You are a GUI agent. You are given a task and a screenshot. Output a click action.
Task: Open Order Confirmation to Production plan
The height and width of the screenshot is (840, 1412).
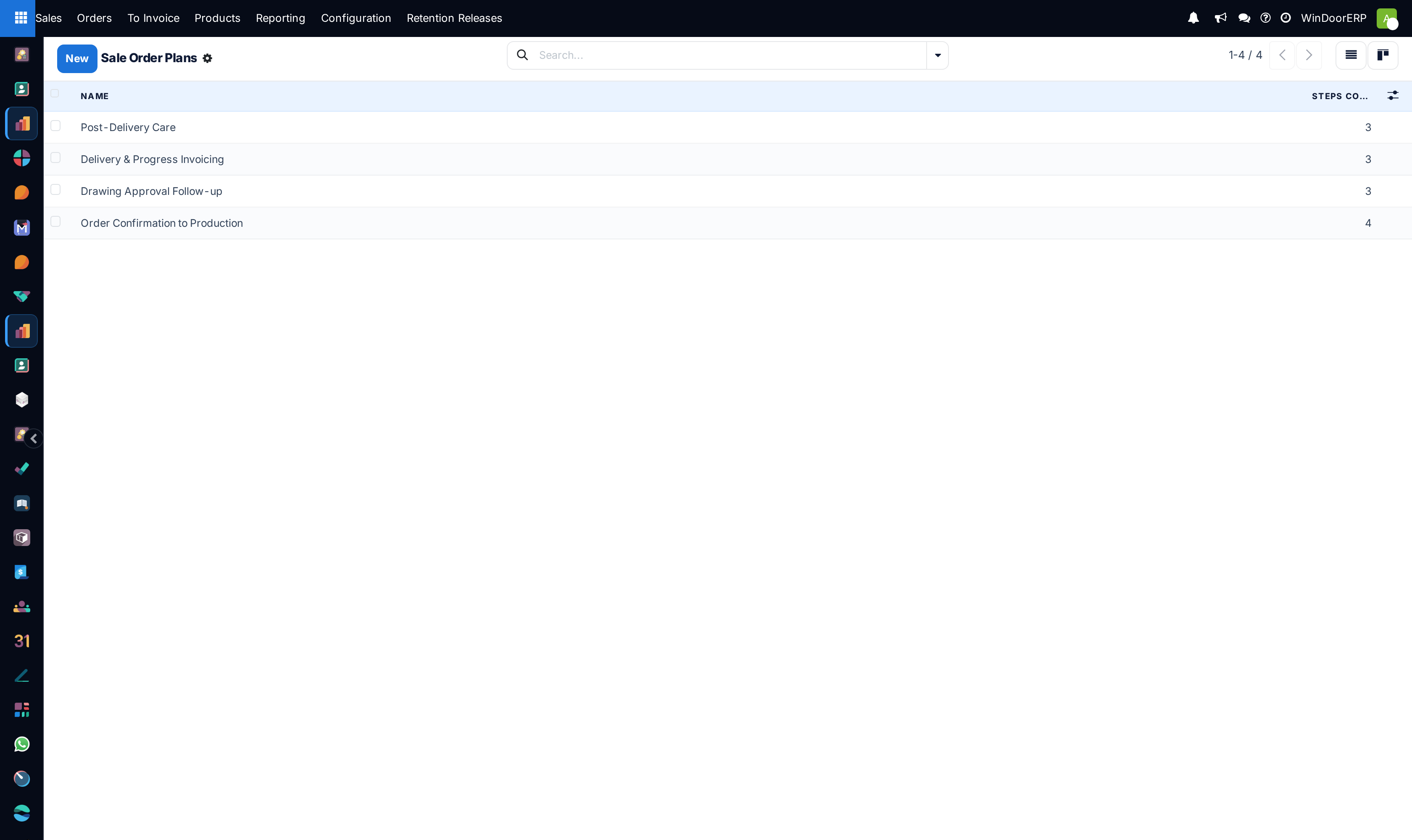(161, 223)
